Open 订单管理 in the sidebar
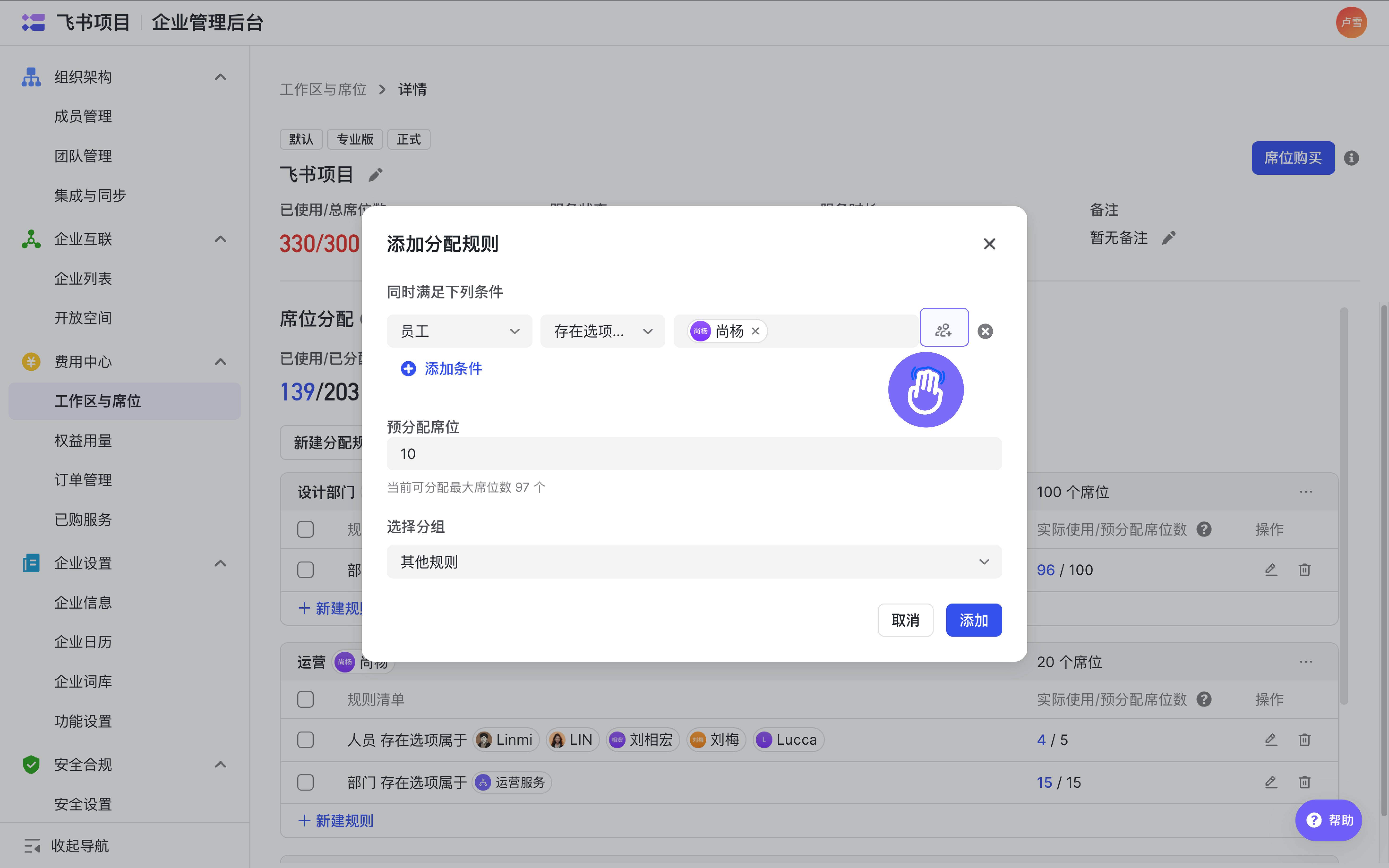 coord(83,480)
